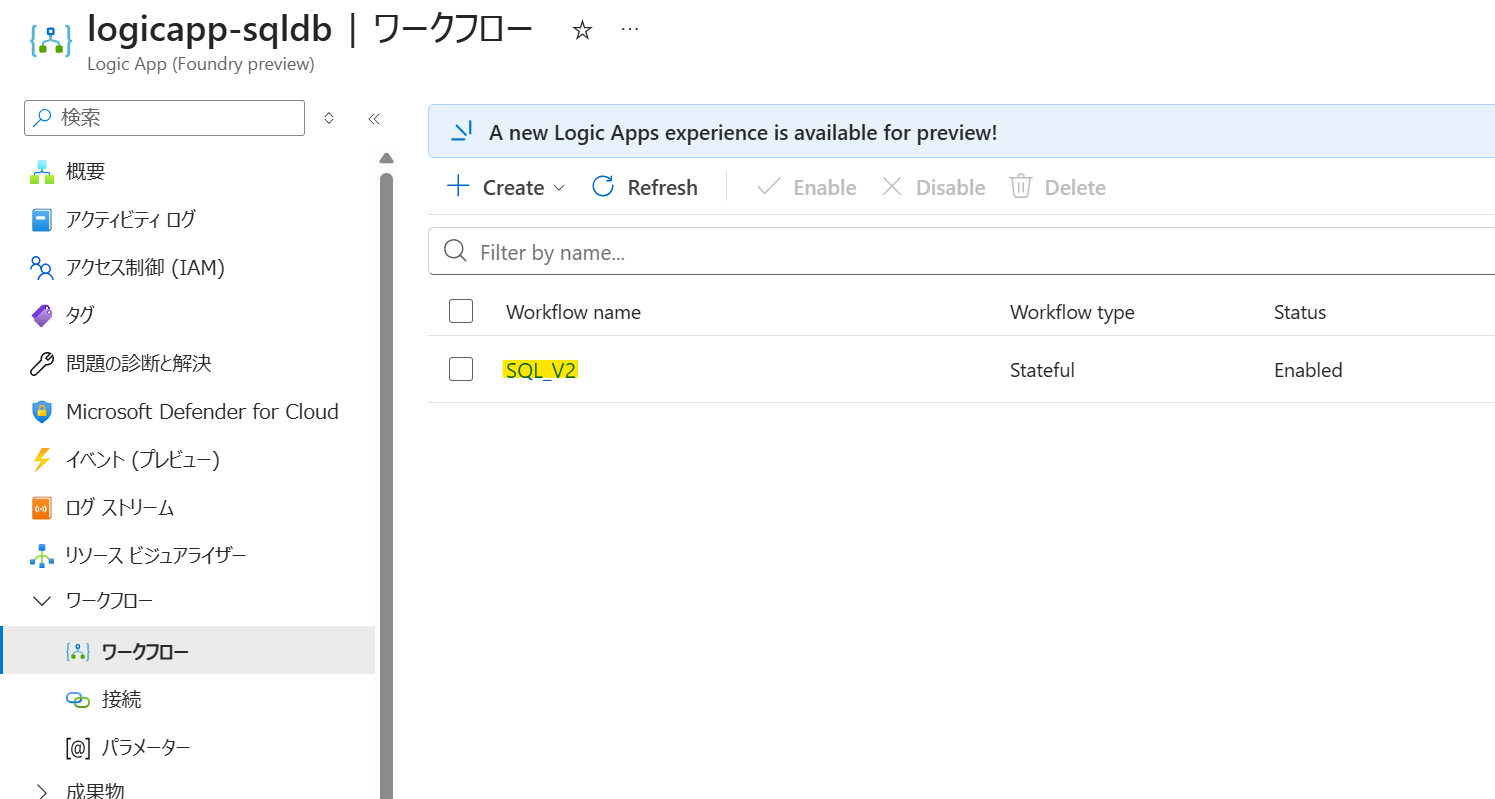Open 概要 from the sidebar
1495x799 pixels.
85,171
